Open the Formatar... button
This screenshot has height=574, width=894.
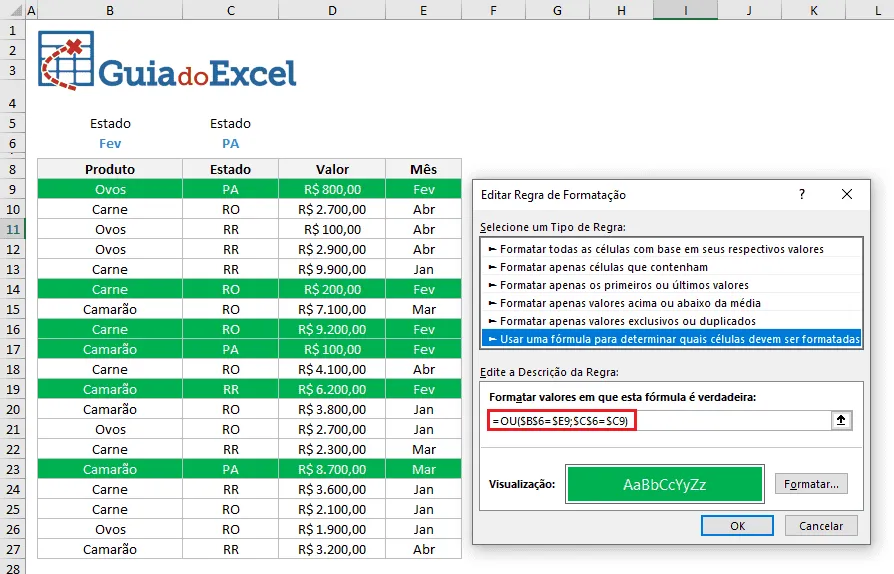click(x=811, y=484)
